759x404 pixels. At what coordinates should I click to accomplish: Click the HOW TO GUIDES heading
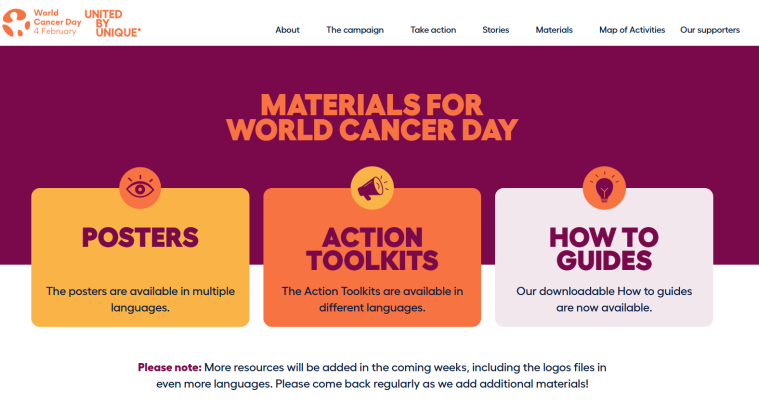click(x=604, y=249)
